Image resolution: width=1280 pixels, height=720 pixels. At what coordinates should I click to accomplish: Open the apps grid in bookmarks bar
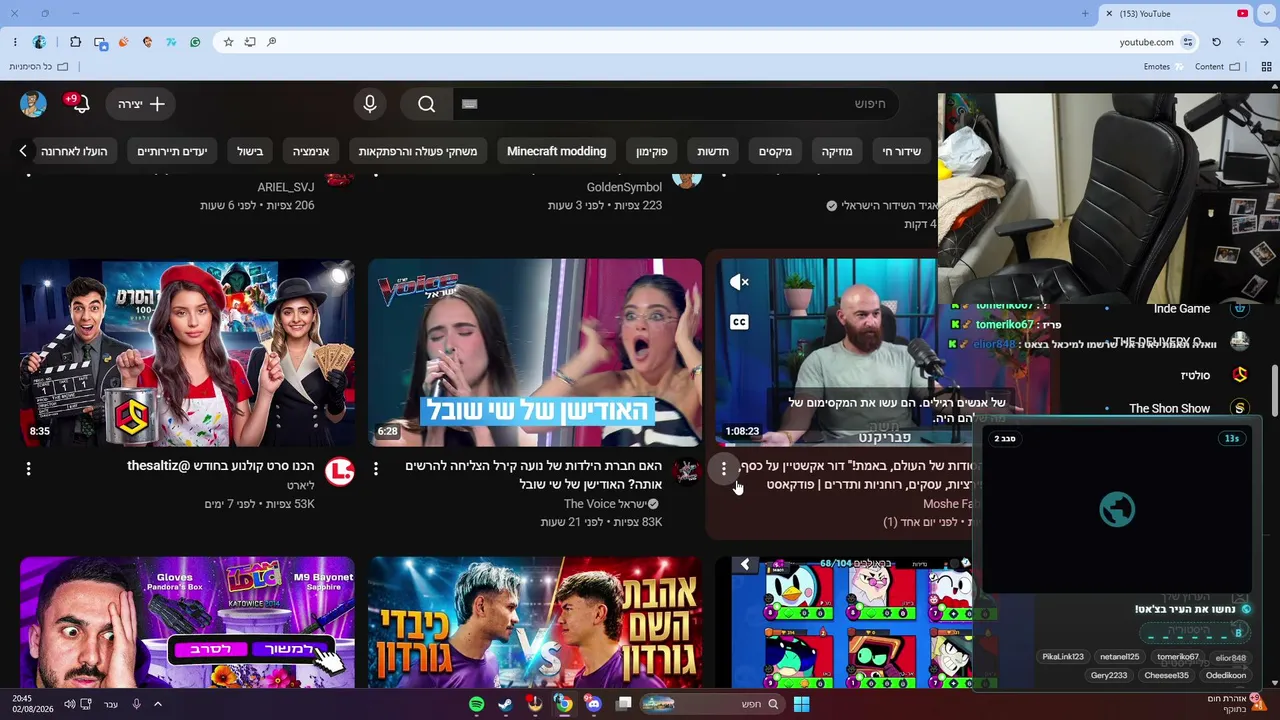coord(1266,67)
